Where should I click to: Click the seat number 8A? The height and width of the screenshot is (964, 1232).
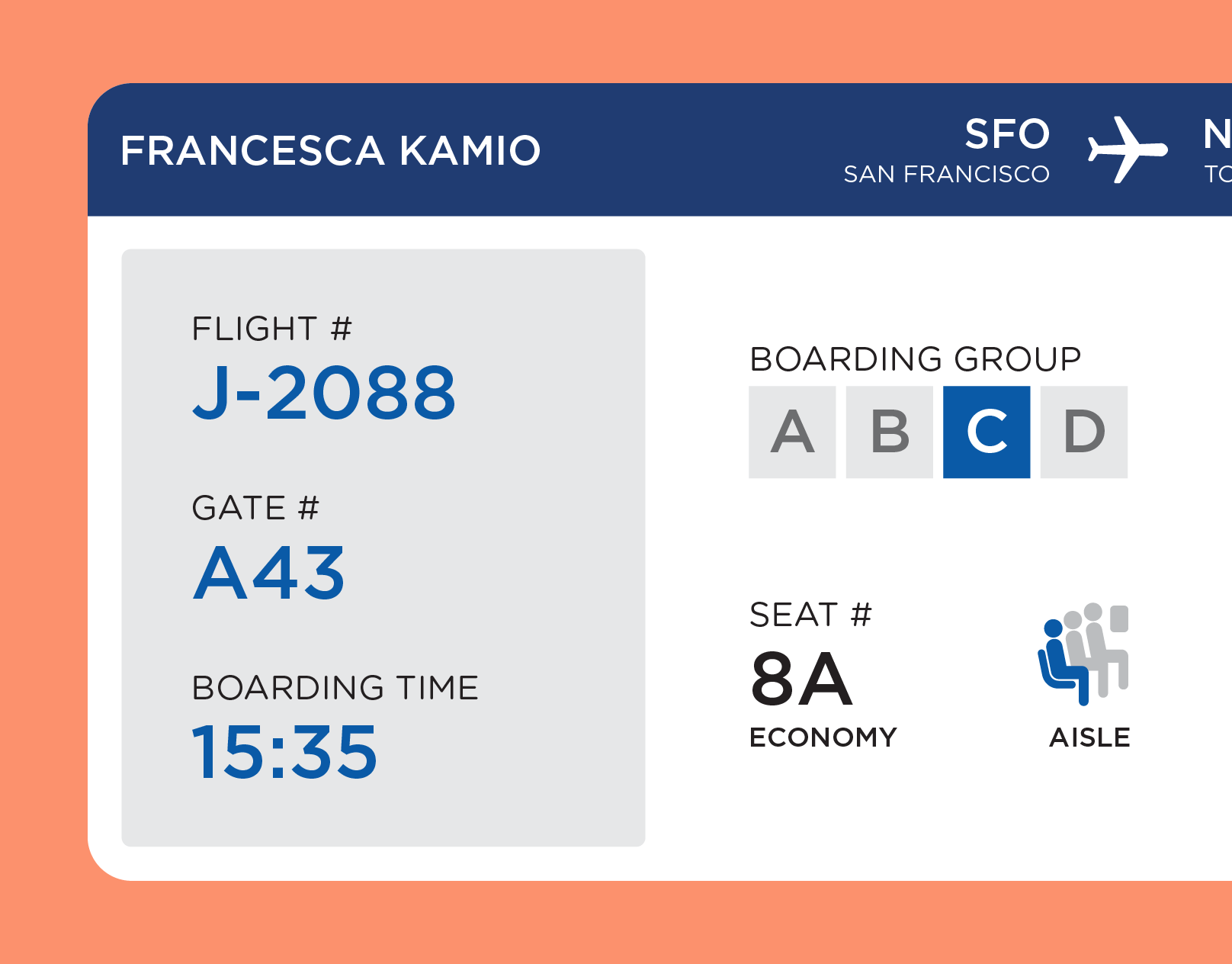click(801, 678)
